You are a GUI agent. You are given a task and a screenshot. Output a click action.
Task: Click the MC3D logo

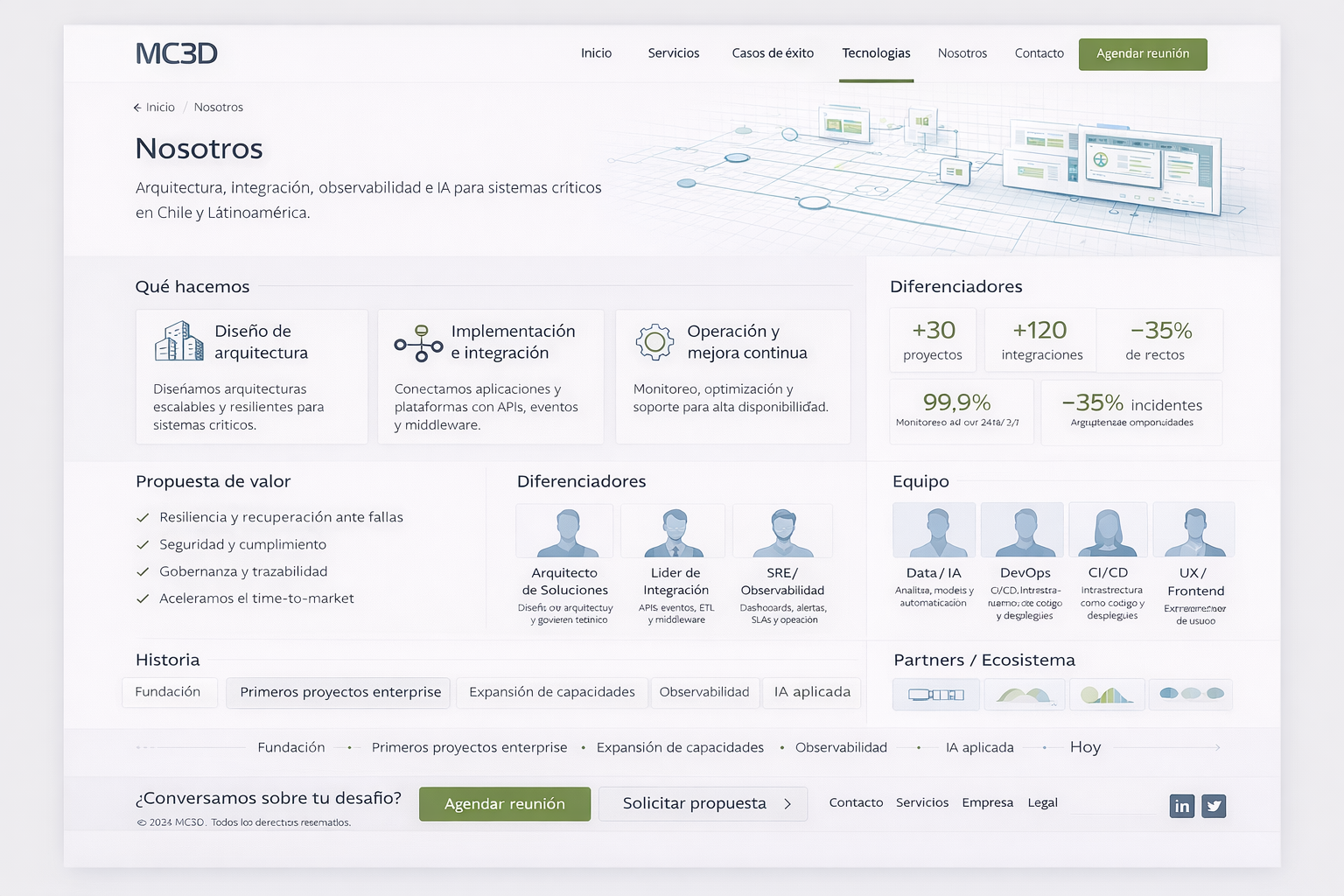click(x=177, y=53)
